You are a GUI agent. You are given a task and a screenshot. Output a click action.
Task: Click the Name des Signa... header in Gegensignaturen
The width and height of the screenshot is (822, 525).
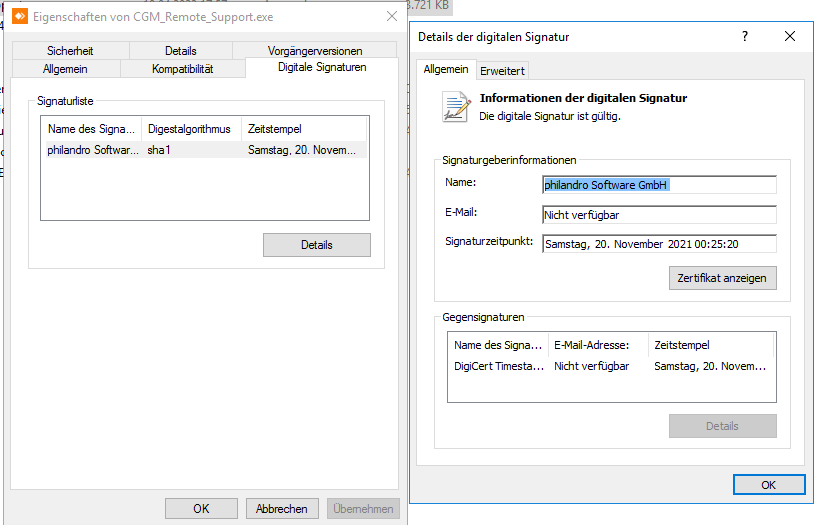tap(498, 345)
